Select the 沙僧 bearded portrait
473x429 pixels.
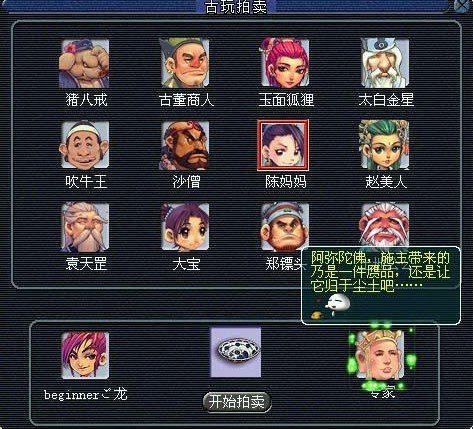pyautogui.click(x=184, y=145)
